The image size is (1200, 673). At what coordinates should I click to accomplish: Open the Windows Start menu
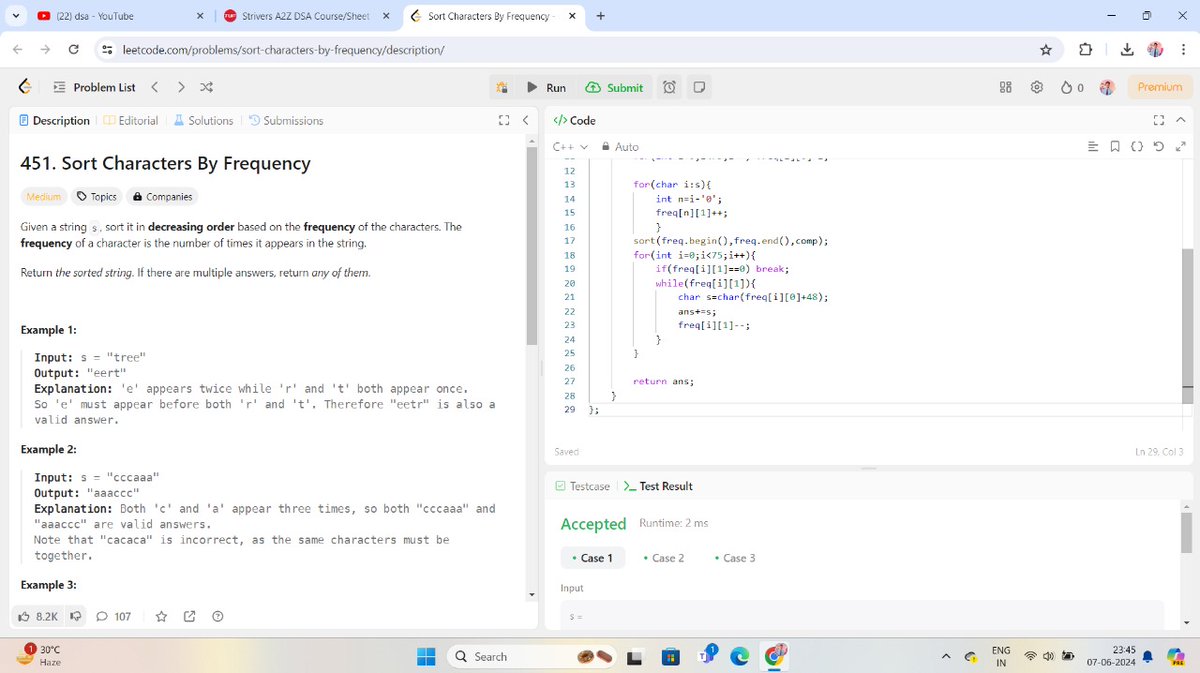point(426,657)
